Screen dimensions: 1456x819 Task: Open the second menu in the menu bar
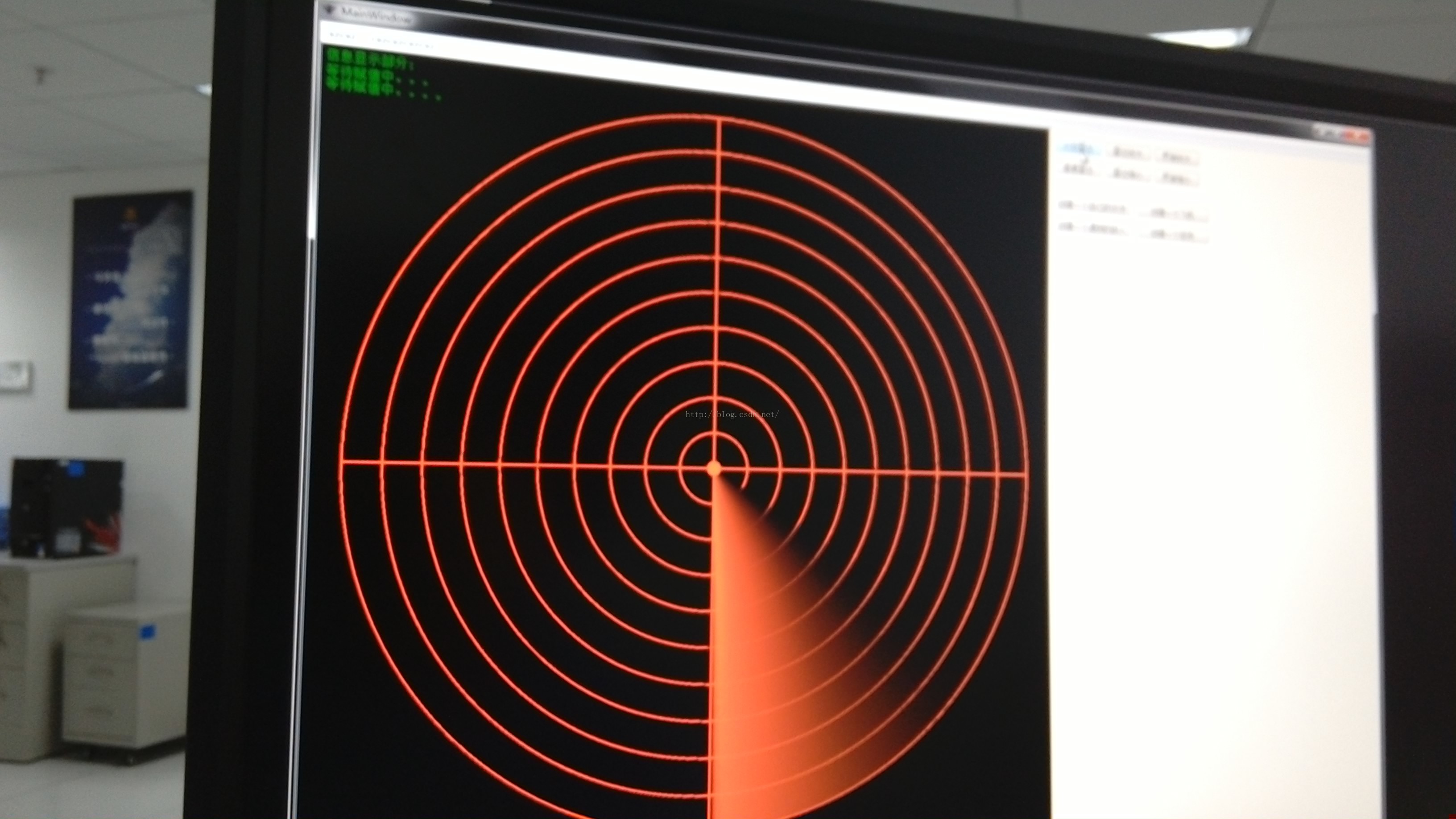(402, 43)
